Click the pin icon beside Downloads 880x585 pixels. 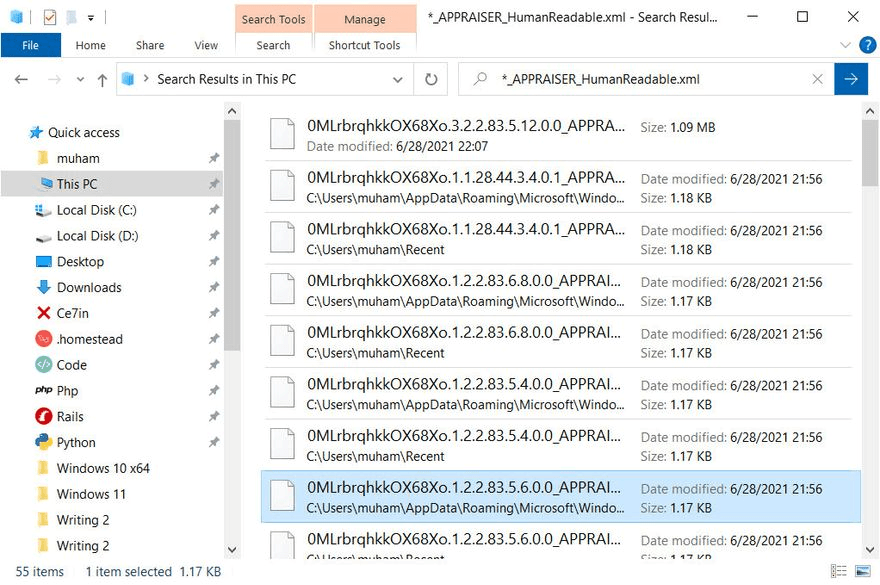214,287
